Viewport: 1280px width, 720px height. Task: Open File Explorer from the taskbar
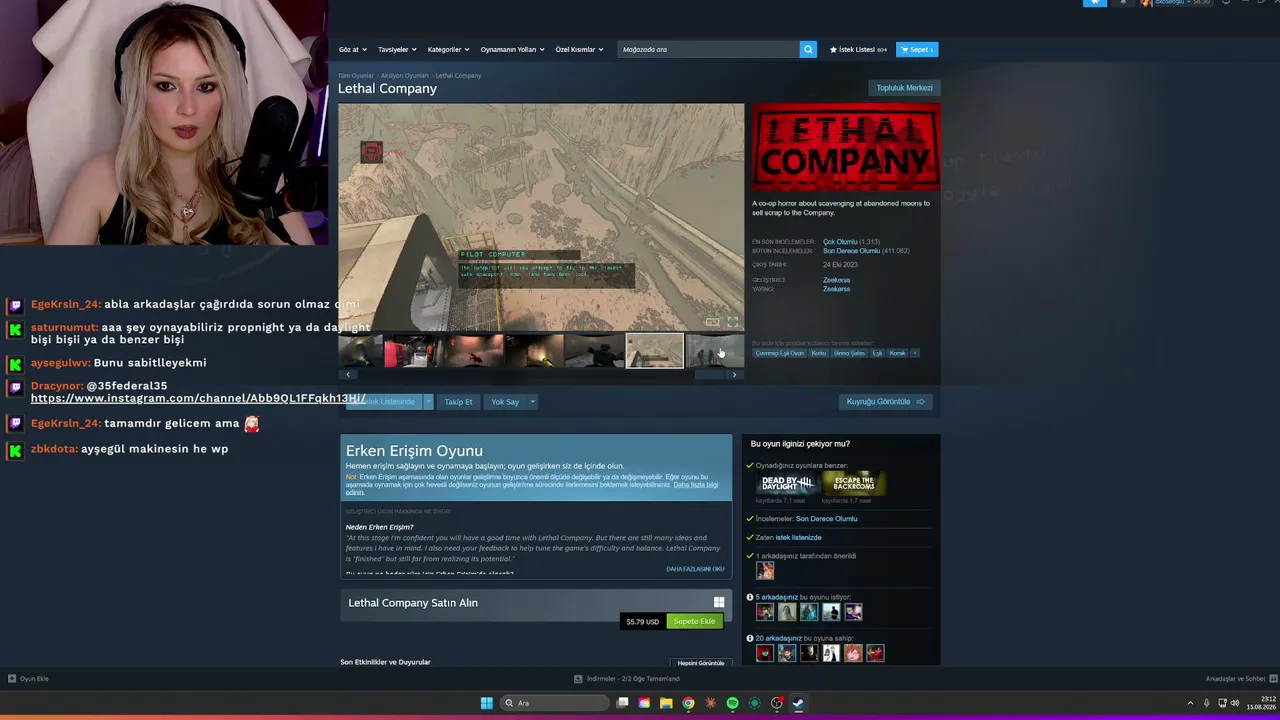point(666,703)
